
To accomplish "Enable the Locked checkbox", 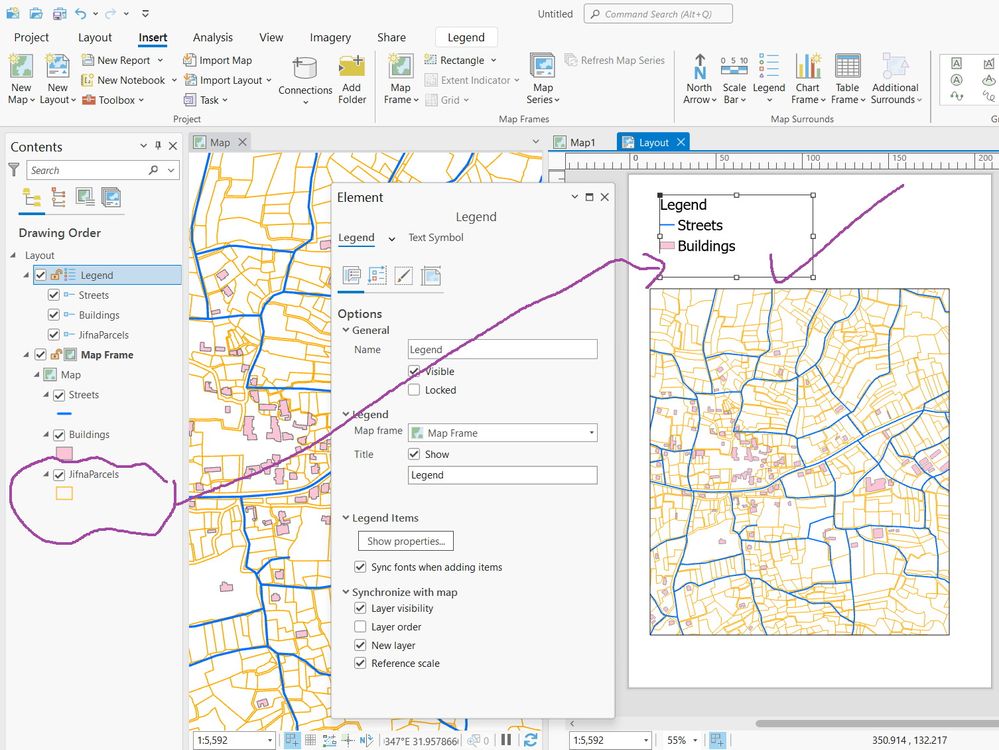I will pos(414,390).
